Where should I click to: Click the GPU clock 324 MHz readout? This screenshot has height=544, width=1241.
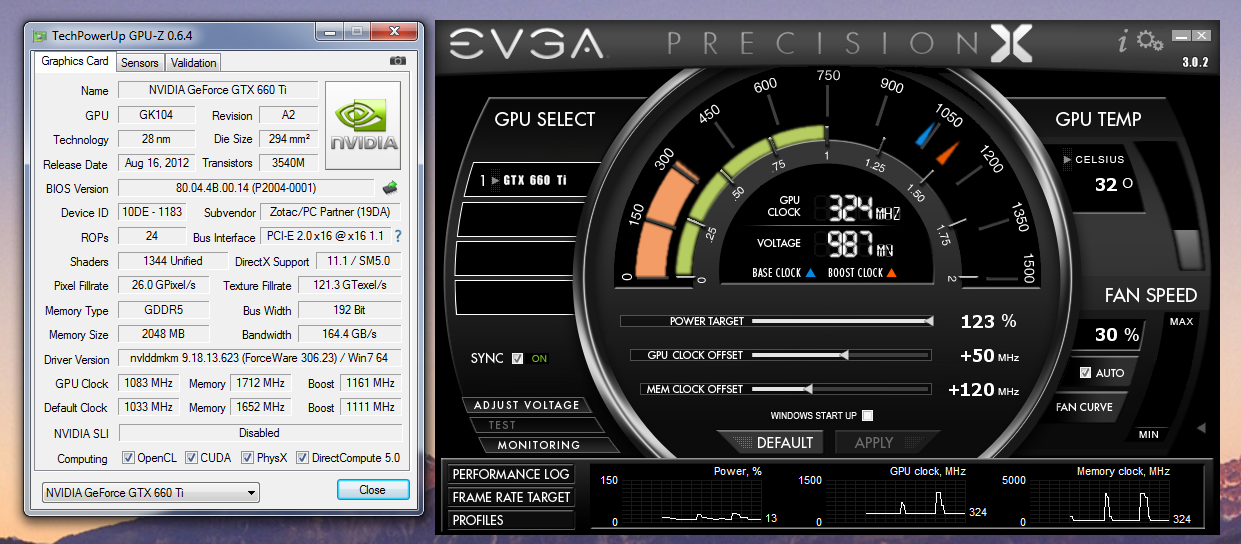point(859,208)
